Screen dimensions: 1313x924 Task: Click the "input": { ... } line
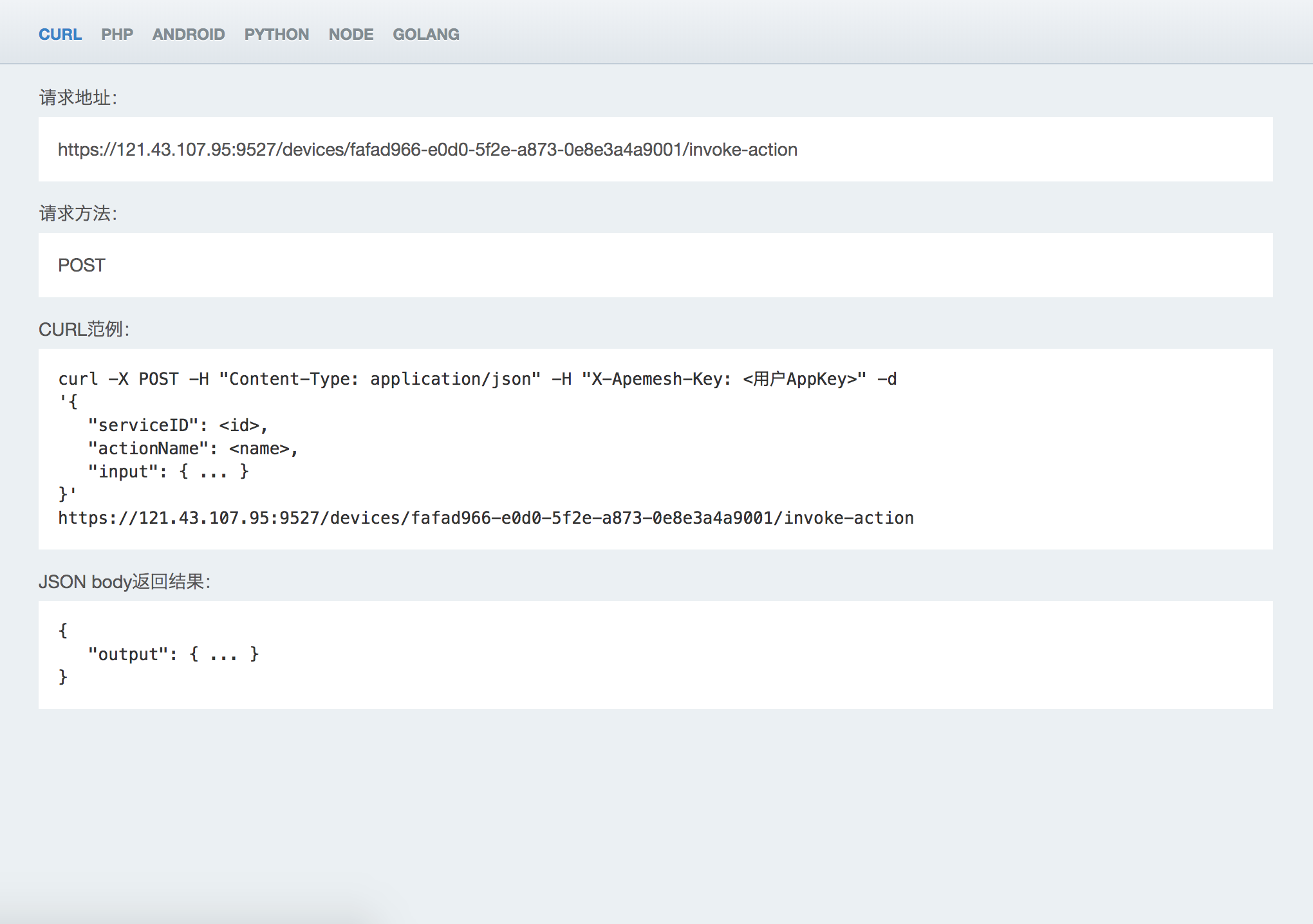click(168, 472)
